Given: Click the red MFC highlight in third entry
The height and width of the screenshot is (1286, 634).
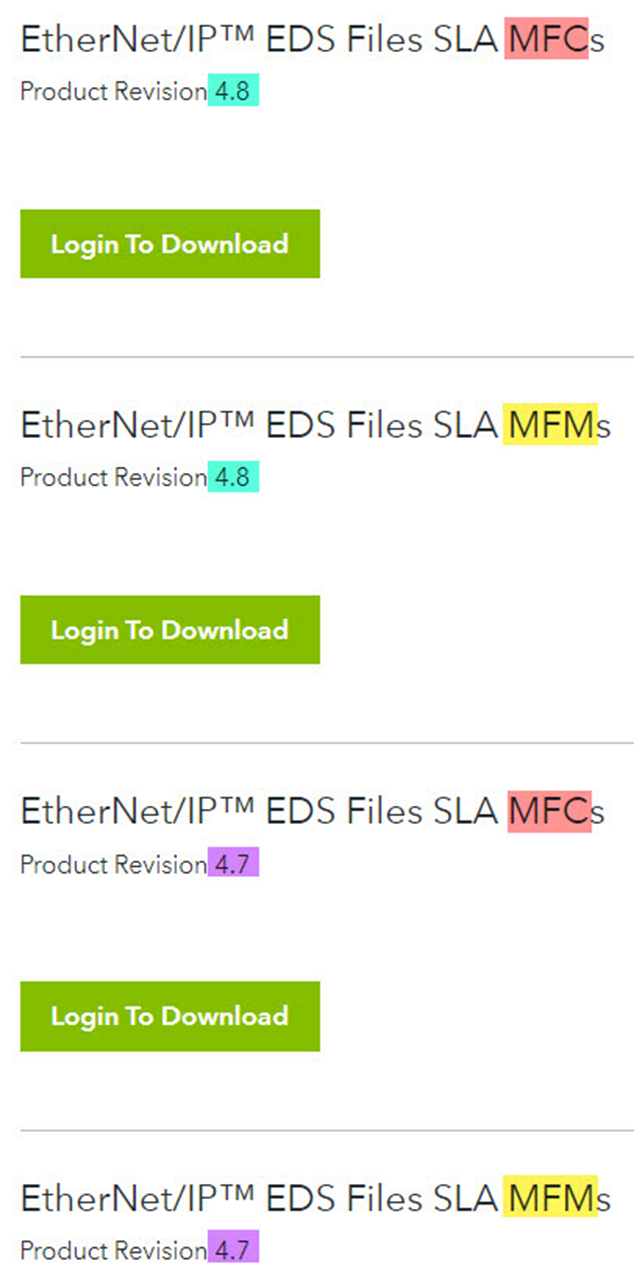Looking at the screenshot, I should tap(549, 811).
